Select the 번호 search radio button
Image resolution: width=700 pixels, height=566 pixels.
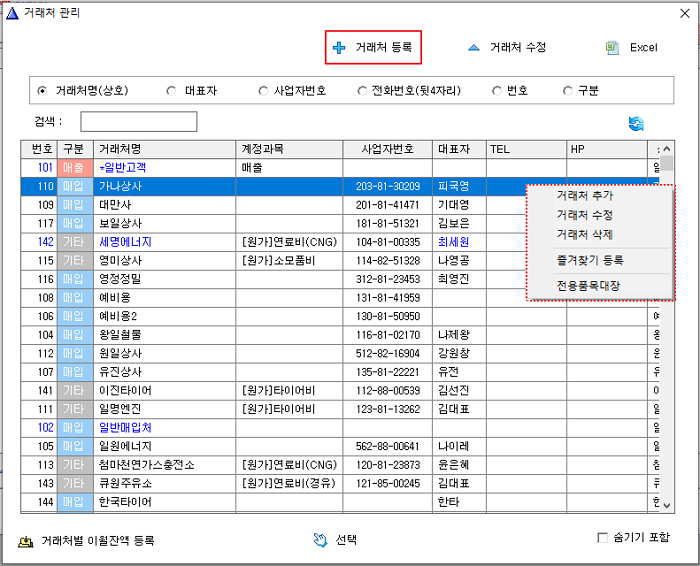(x=496, y=91)
